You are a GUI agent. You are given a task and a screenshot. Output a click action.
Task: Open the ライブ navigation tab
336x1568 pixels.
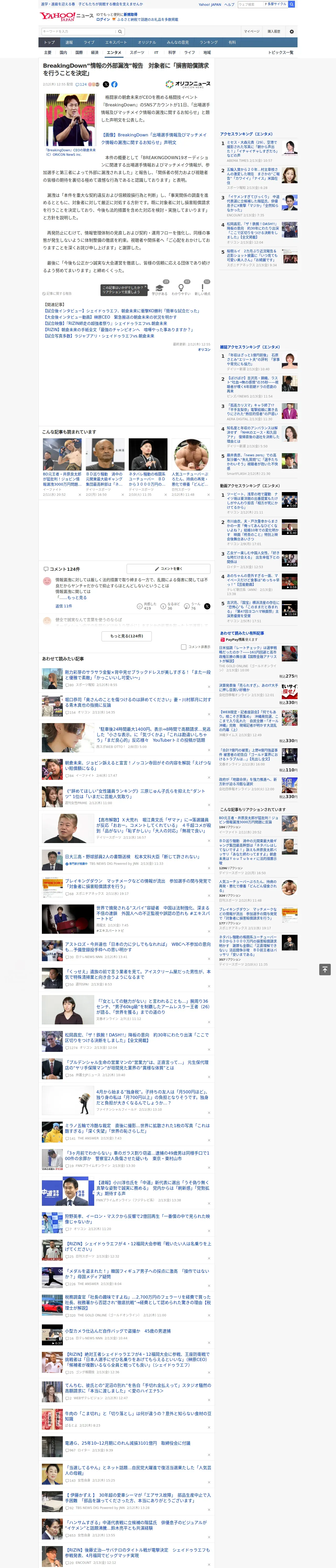point(89,43)
